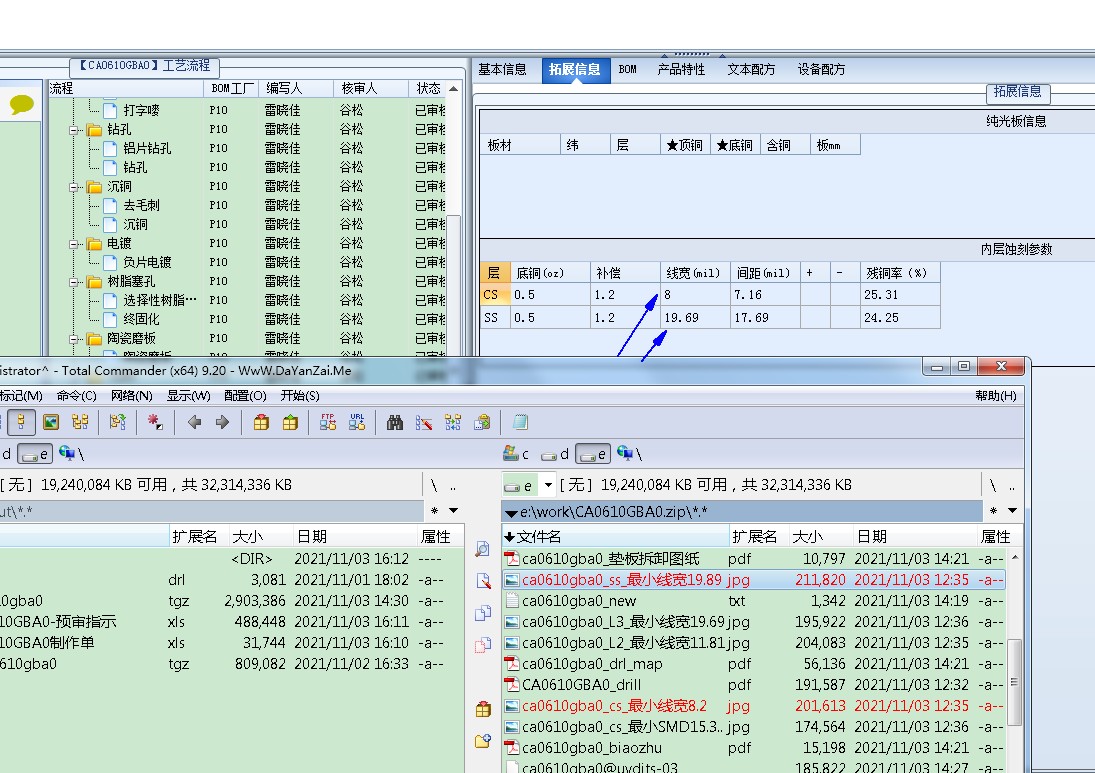Switch to the BOM tab
The image size is (1095, 773).
tap(628, 69)
